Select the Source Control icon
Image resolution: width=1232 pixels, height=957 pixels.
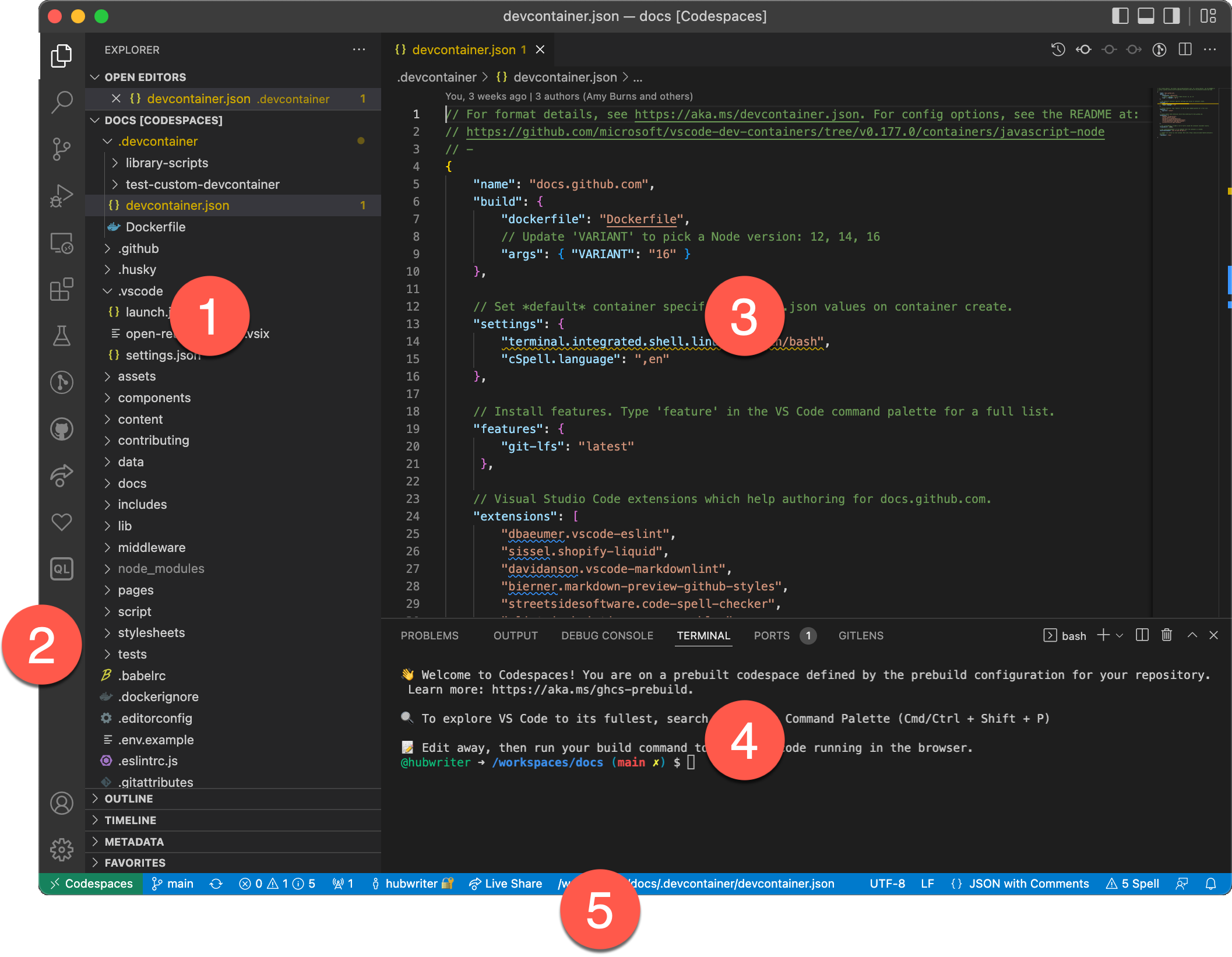[x=61, y=149]
